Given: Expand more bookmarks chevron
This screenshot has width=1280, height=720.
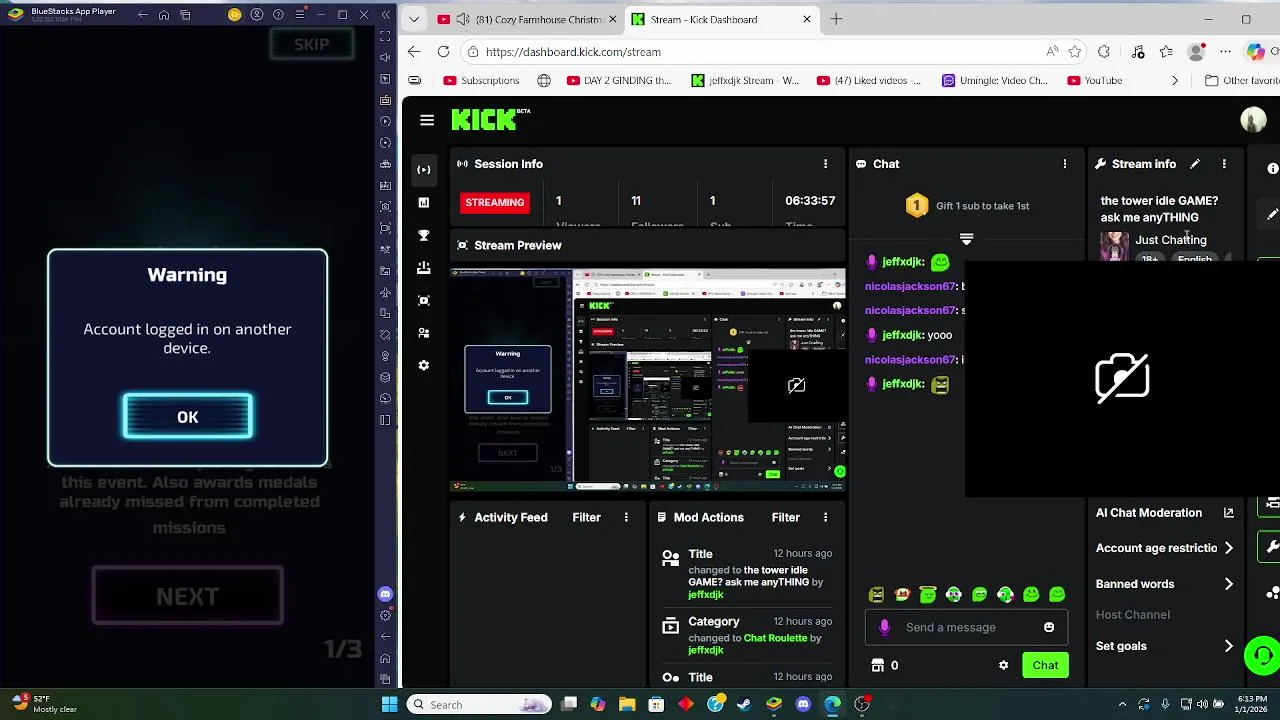Looking at the screenshot, I should click(x=1175, y=81).
